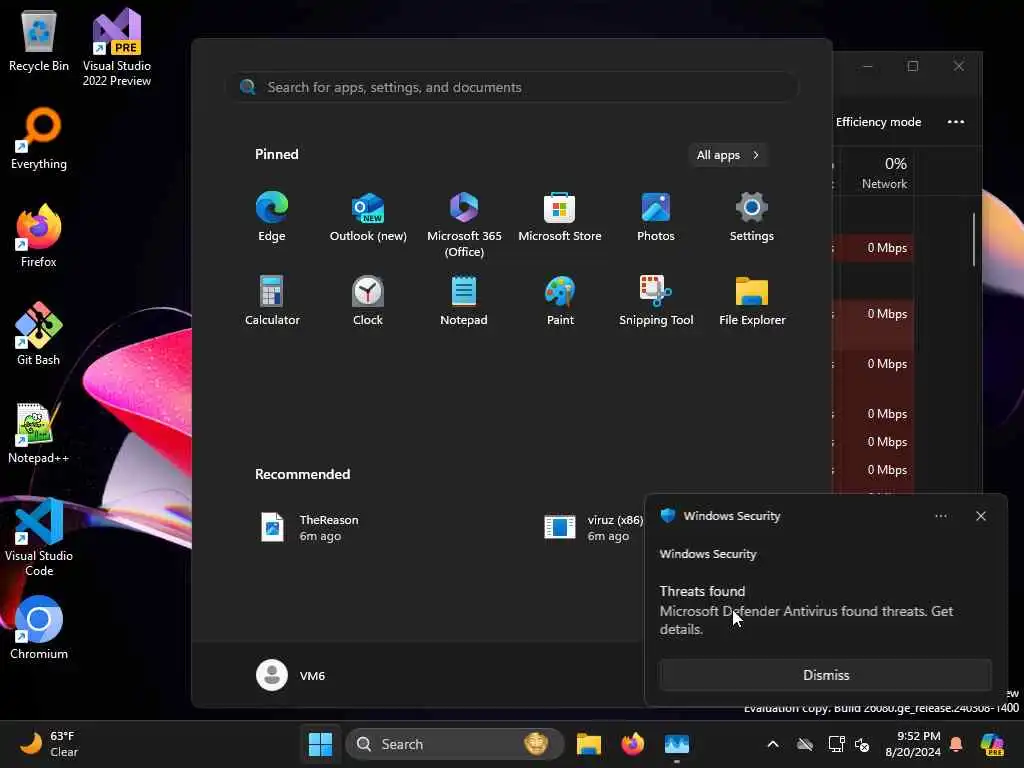Open Notepad from Start menu
The image size is (1024, 768).
[464, 301]
